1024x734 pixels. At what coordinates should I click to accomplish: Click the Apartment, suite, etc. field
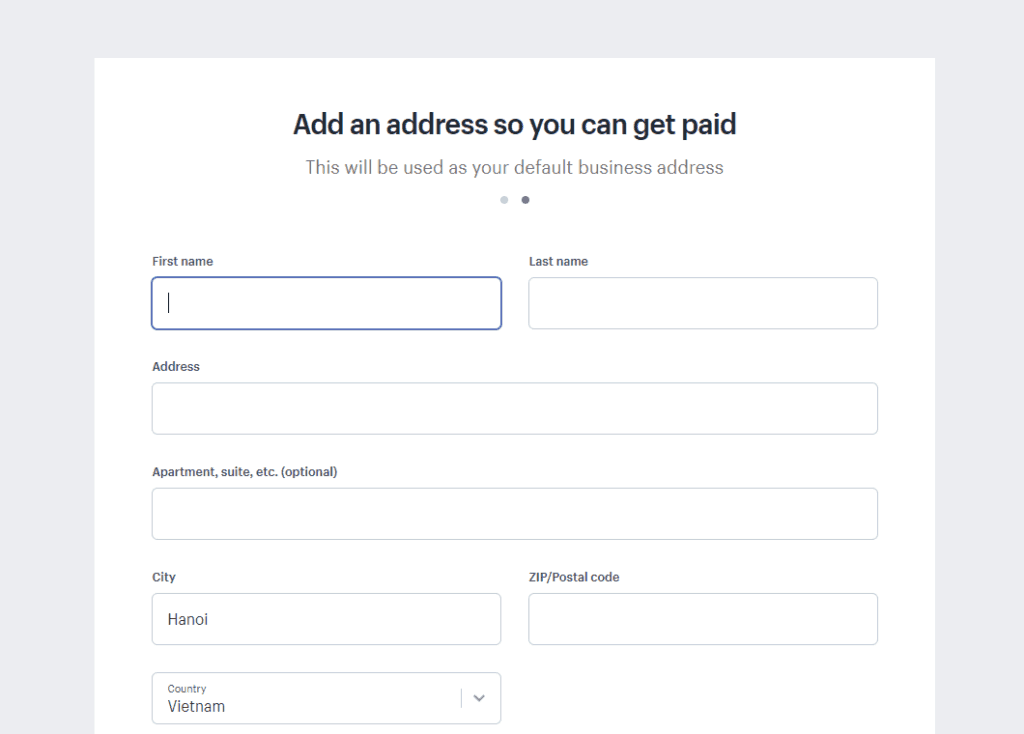(x=515, y=513)
